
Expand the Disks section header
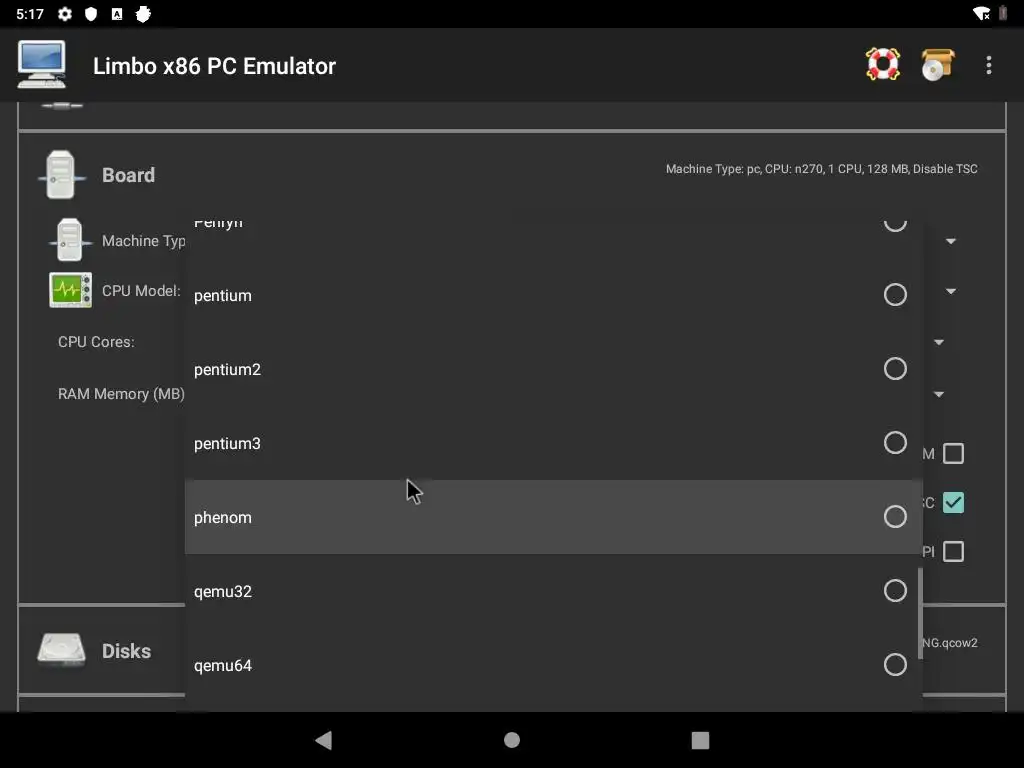click(x=126, y=650)
